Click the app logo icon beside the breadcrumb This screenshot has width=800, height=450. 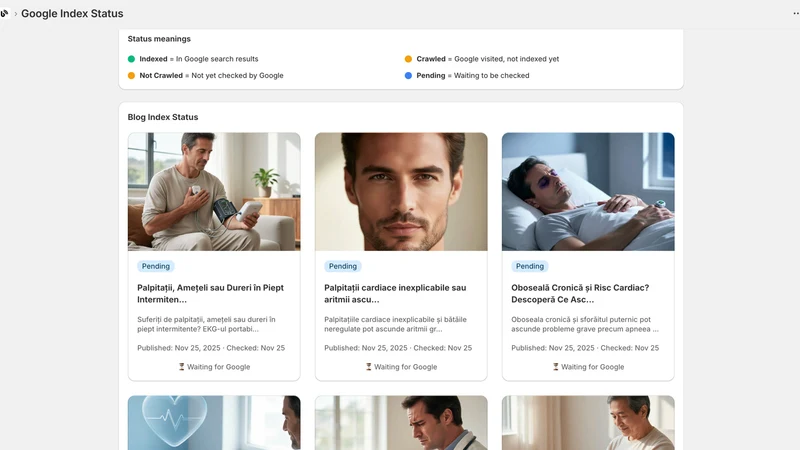(4, 13)
